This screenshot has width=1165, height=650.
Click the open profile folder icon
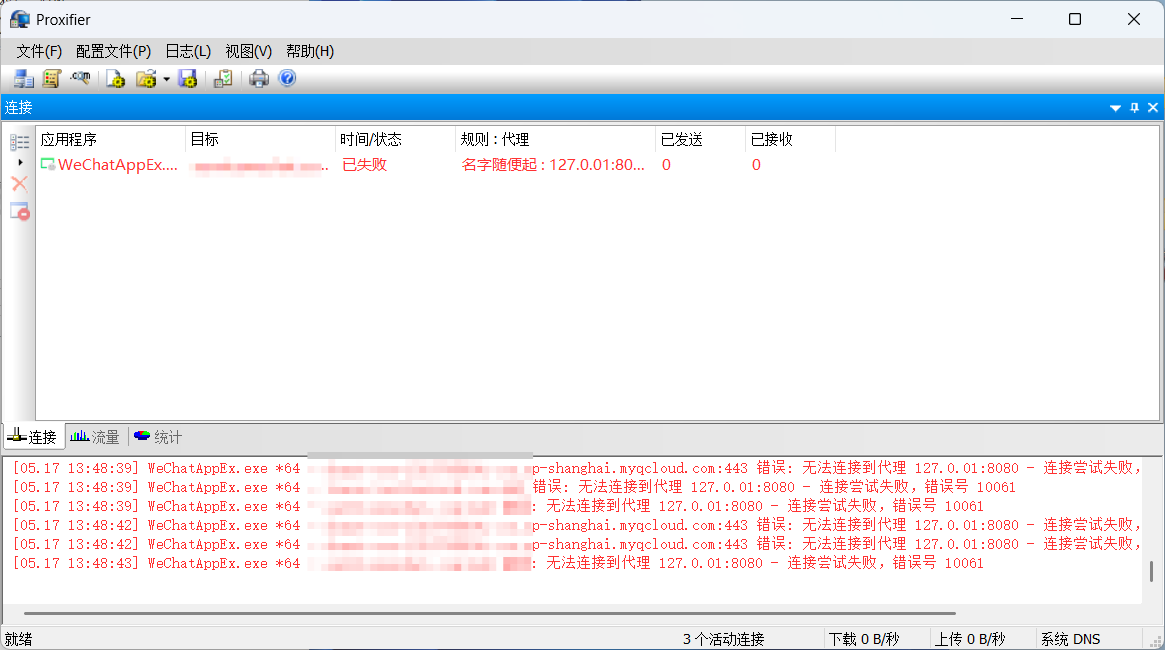[x=146, y=79]
